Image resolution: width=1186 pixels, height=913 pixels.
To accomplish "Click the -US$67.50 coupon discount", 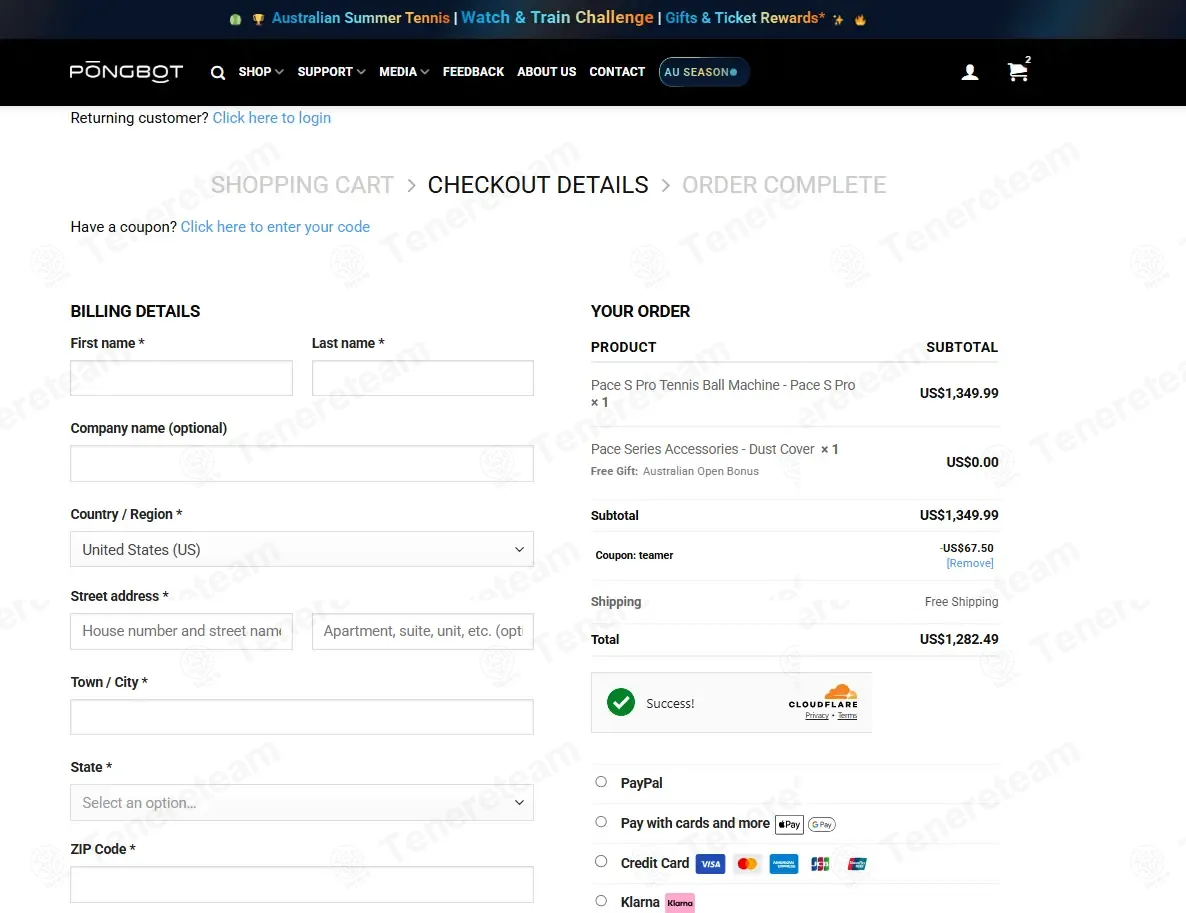I will 967,548.
